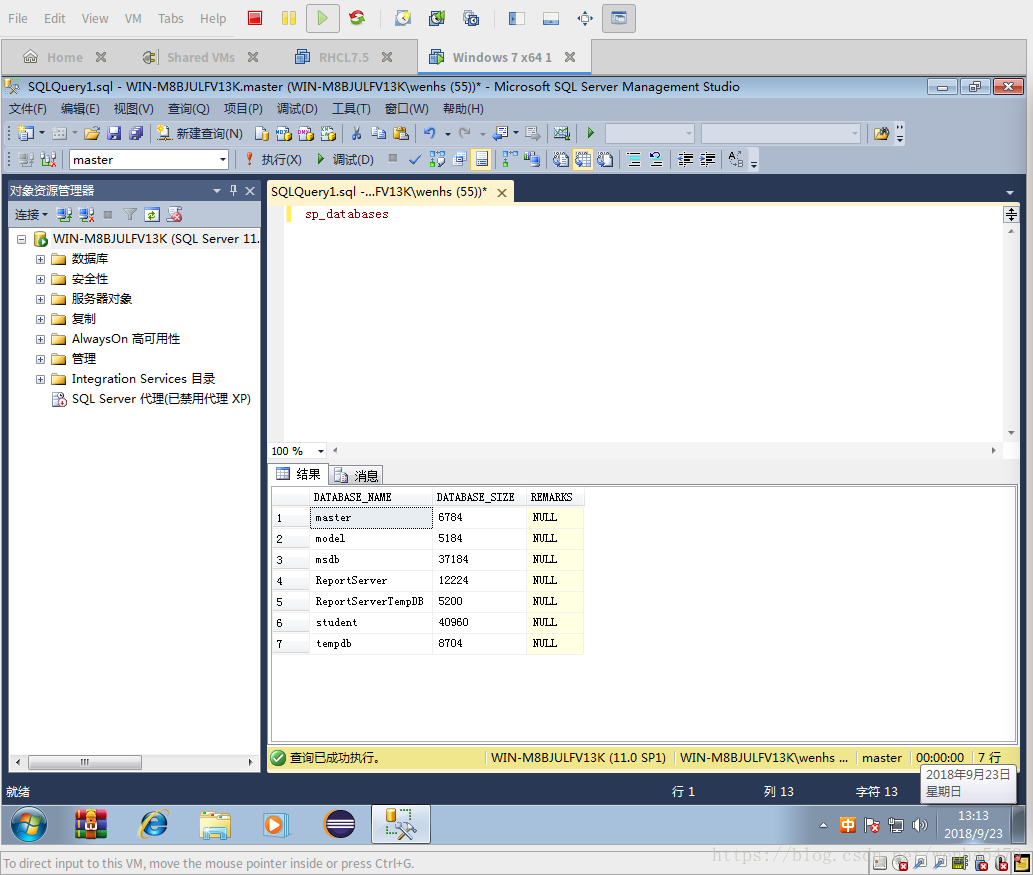1033x875 pixels.
Task: Parse the query with blue checkmark
Action: point(414,159)
